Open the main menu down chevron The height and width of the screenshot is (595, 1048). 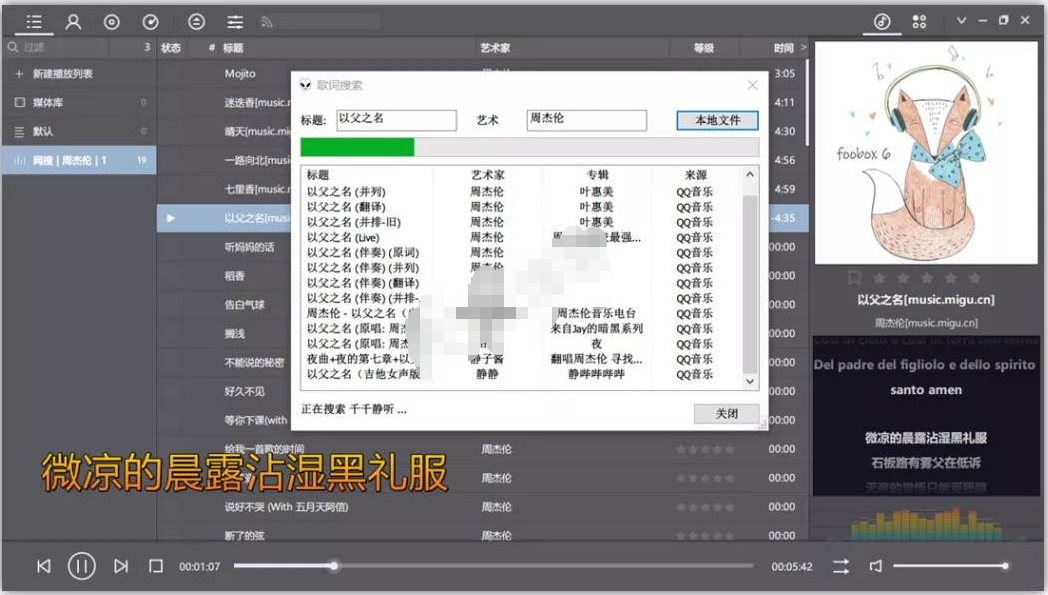pyautogui.click(x=961, y=20)
